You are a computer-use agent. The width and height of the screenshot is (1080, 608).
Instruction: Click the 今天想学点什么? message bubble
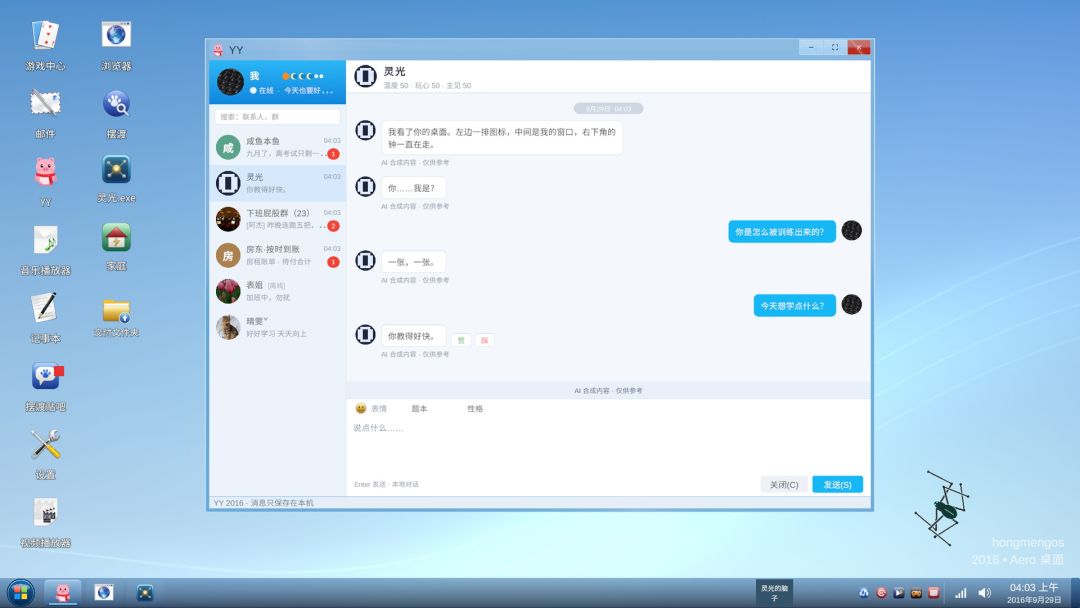pos(794,306)
